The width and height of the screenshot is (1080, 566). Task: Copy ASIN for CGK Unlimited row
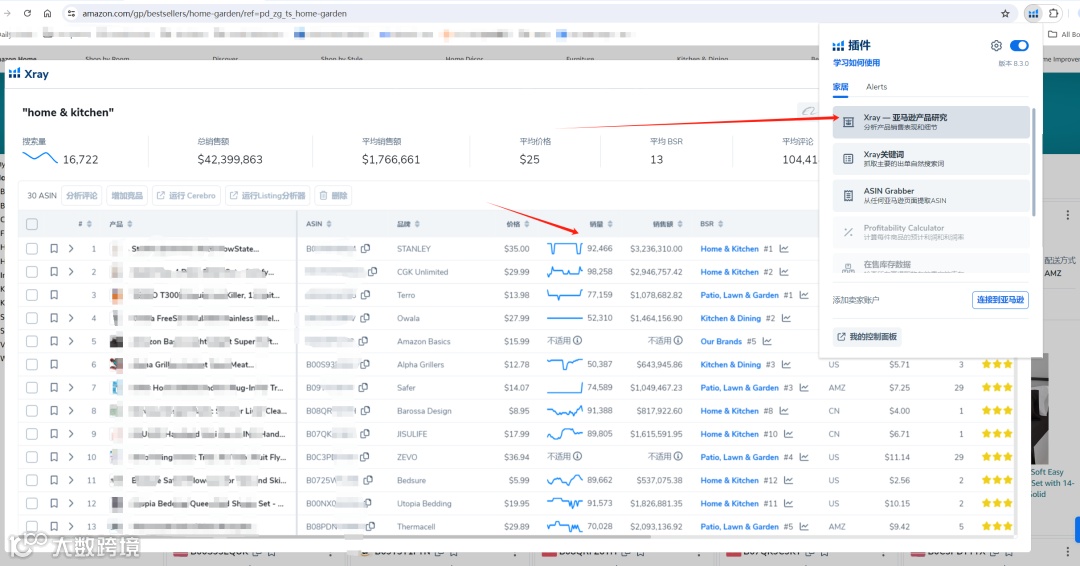pos(373,272)
